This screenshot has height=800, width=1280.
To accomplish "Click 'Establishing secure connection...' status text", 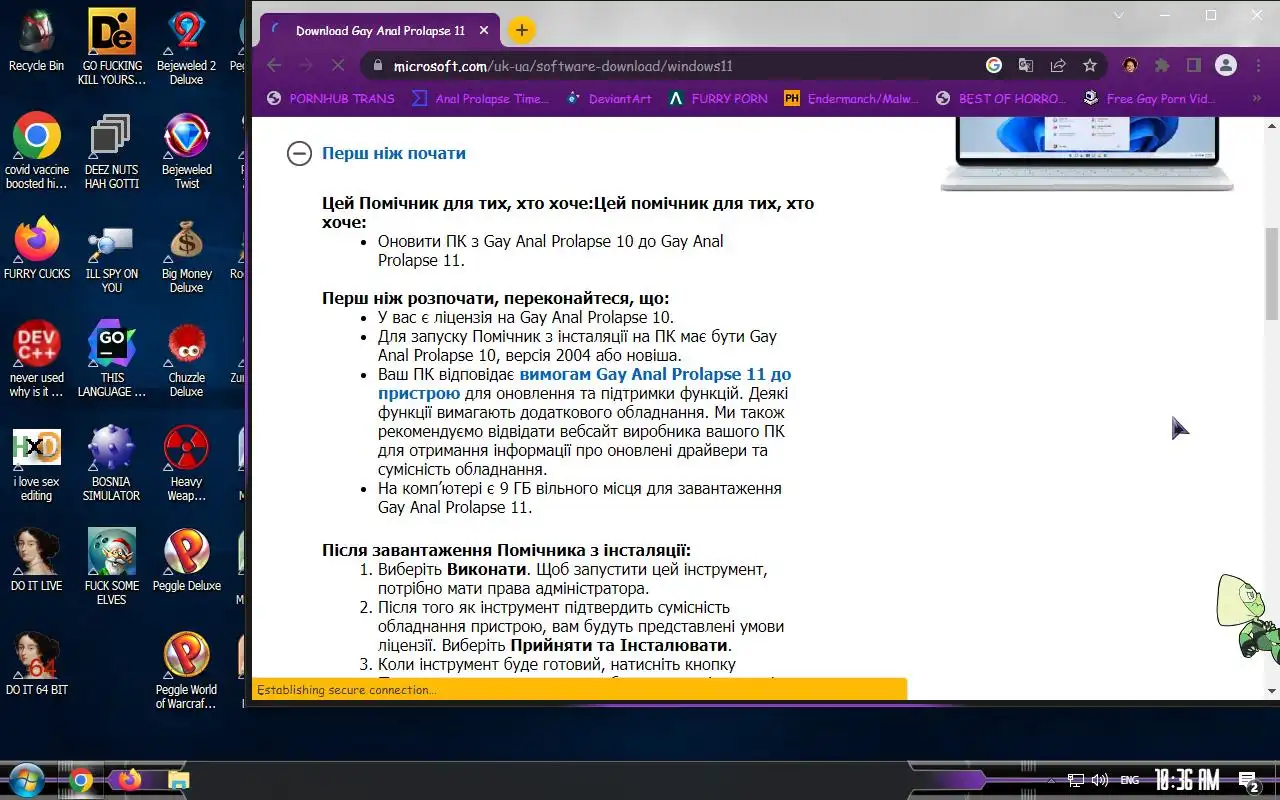I will point(347,690).
